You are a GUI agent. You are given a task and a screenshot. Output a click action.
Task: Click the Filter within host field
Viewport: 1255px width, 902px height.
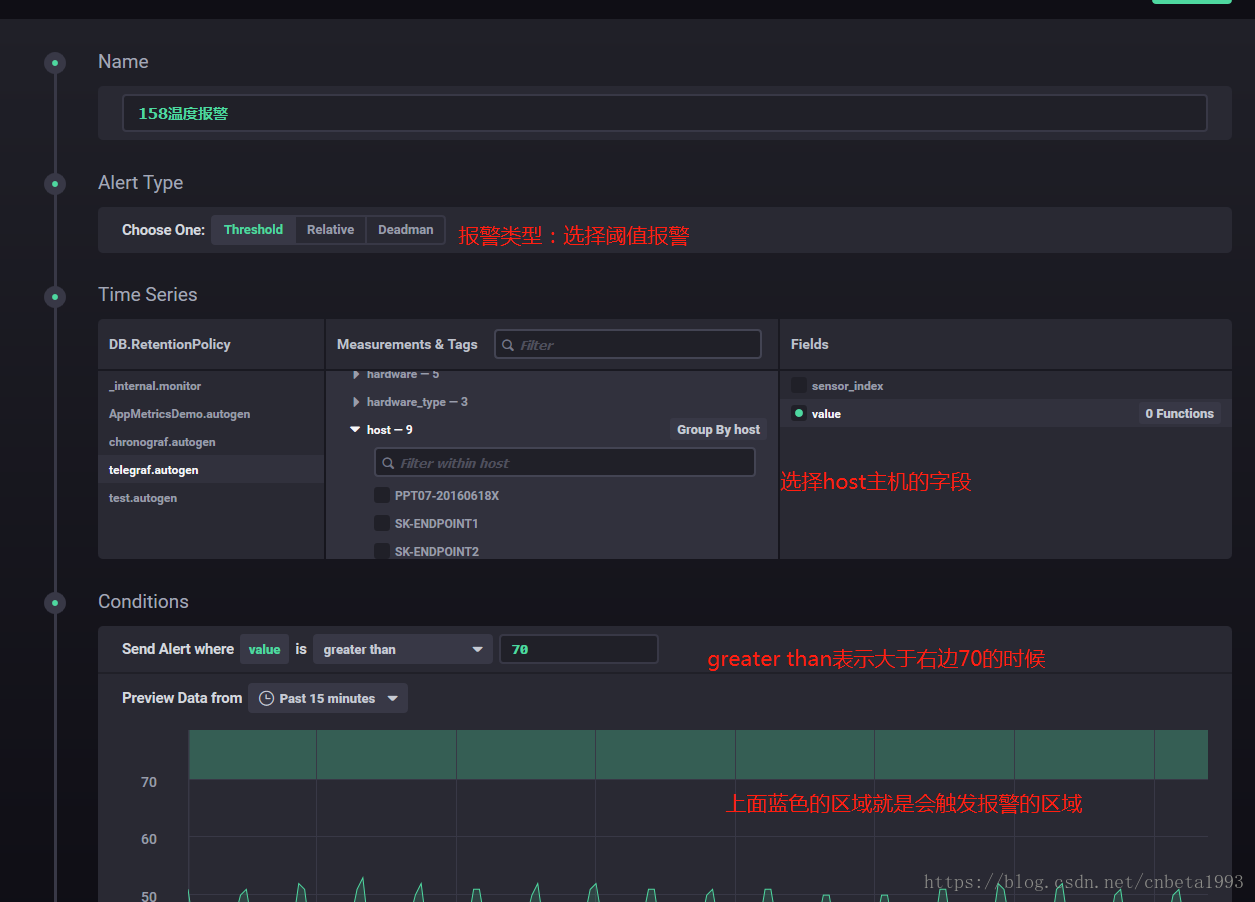(565, 462)
